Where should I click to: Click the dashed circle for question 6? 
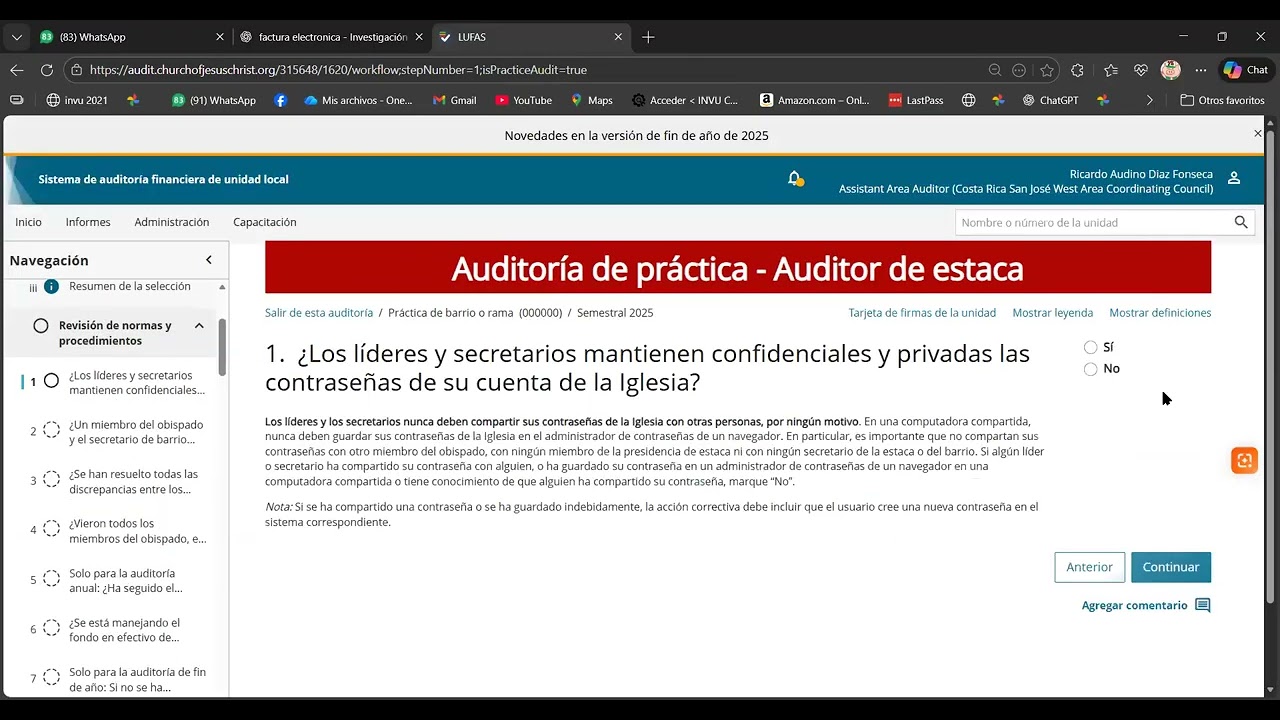(51, 629)
